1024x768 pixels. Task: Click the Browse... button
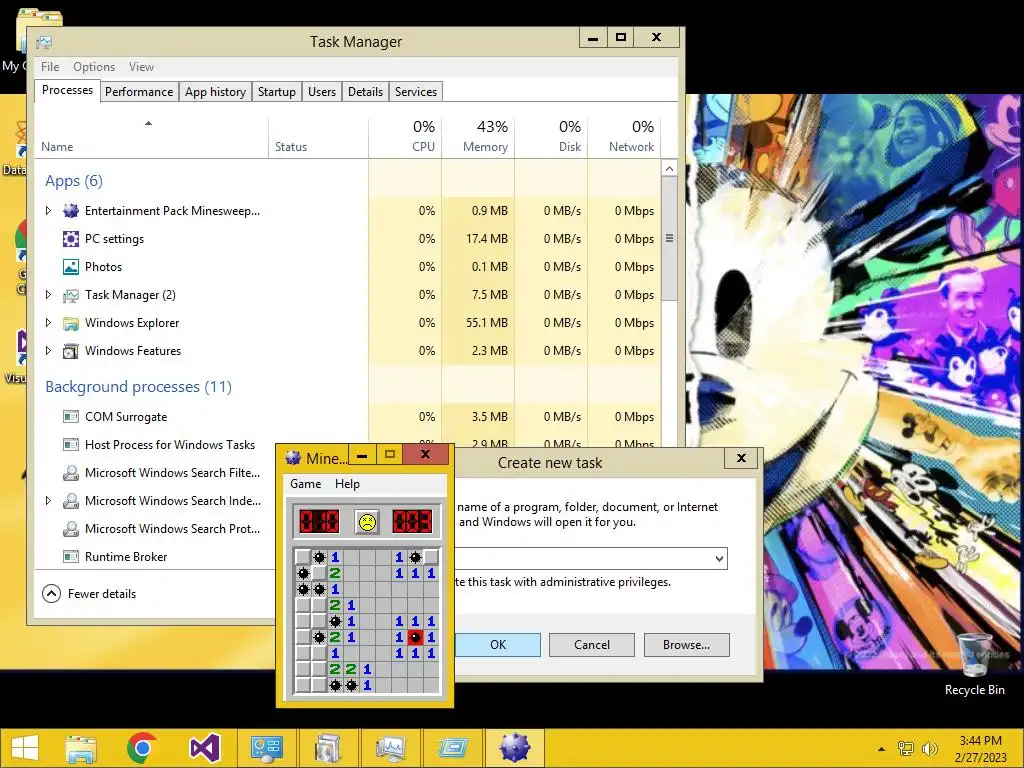[x=686, y=645]
